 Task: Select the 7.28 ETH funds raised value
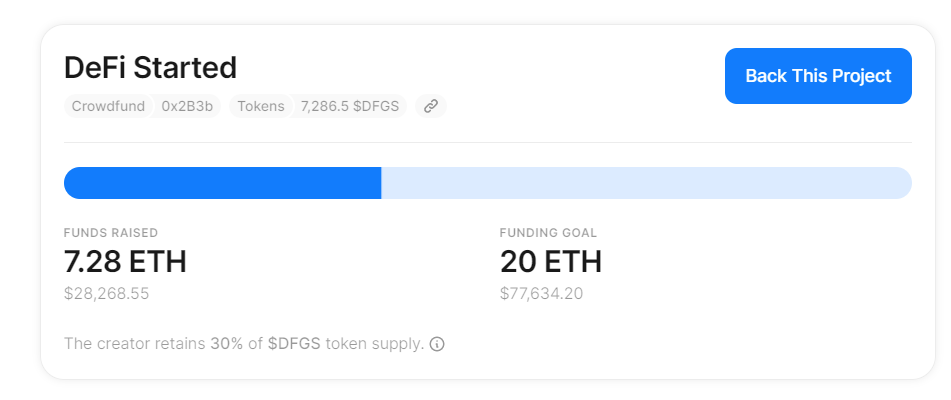pos(125,262)
